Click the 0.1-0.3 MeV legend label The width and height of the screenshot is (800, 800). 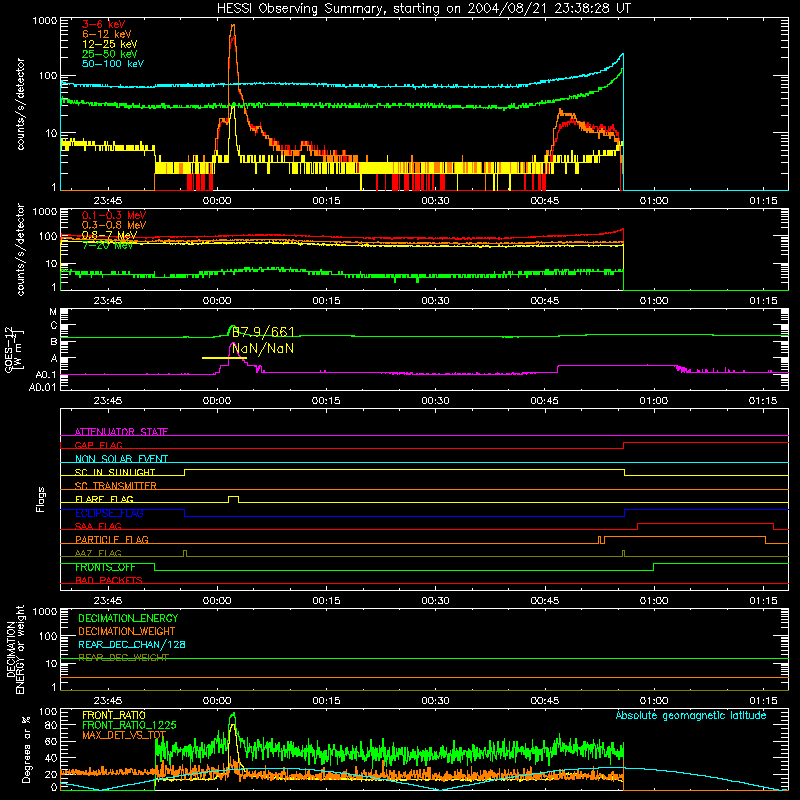113,215
